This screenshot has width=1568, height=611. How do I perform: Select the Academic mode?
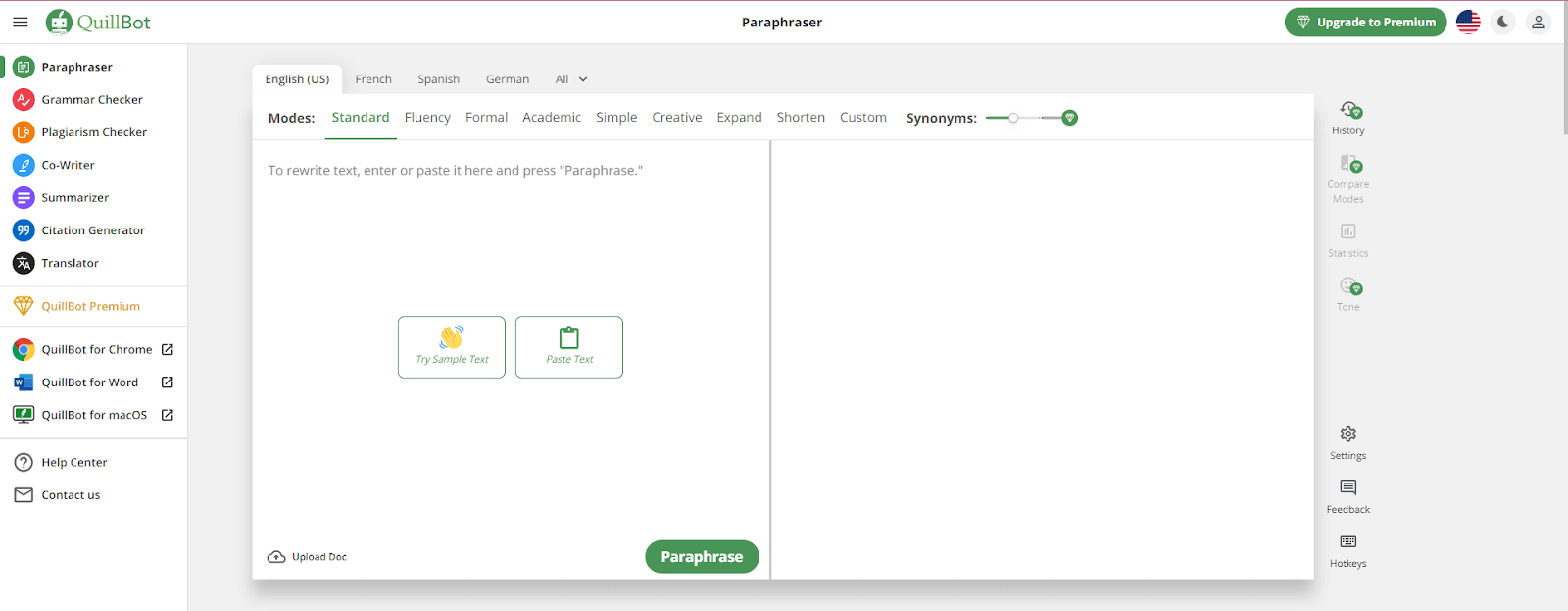pos(552,118)
